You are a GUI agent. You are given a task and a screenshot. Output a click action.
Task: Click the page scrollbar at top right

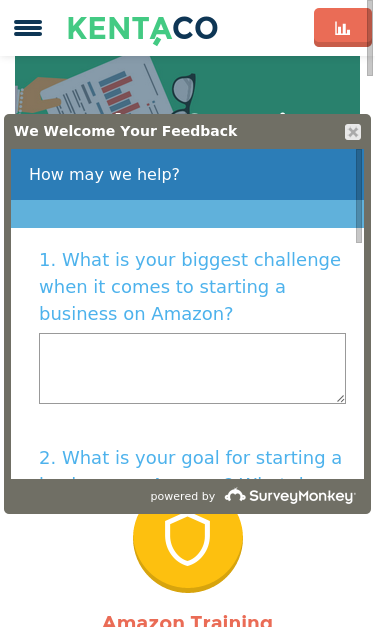[x=370, y=38]
